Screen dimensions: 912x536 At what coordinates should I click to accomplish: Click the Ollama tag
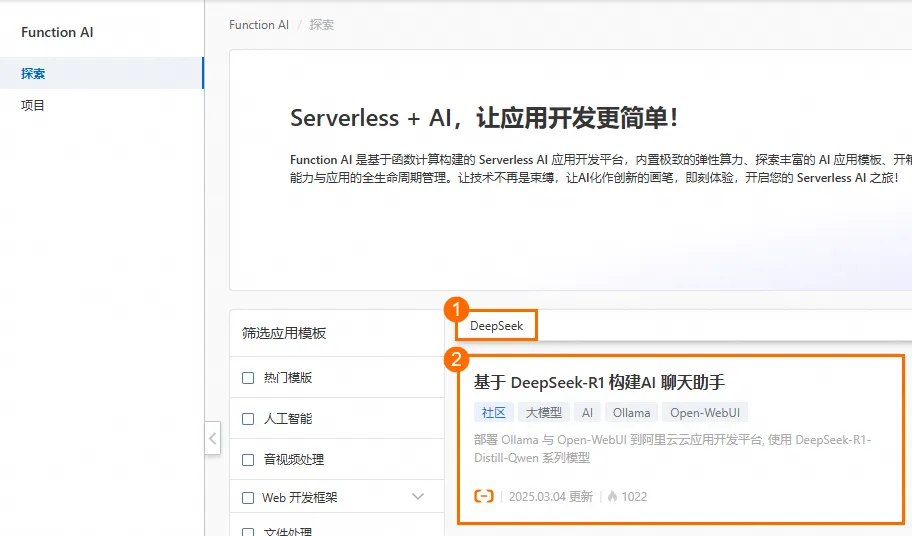[x=631, y=413]
